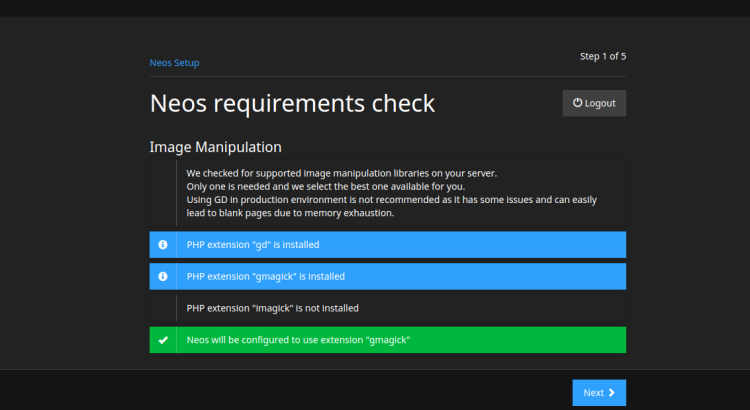Click the "We checked for supported image" description line
750x410 pixels.
tap(341, 173)
